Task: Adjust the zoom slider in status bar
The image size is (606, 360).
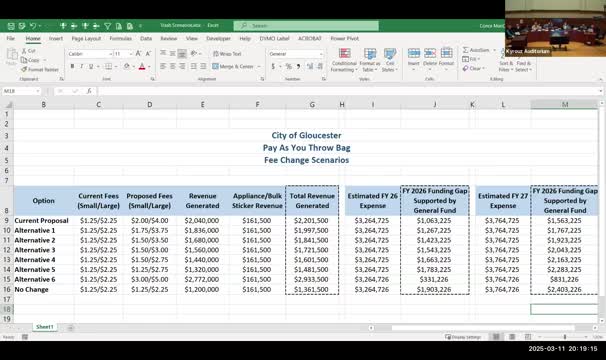Action: tap(565, 337)
